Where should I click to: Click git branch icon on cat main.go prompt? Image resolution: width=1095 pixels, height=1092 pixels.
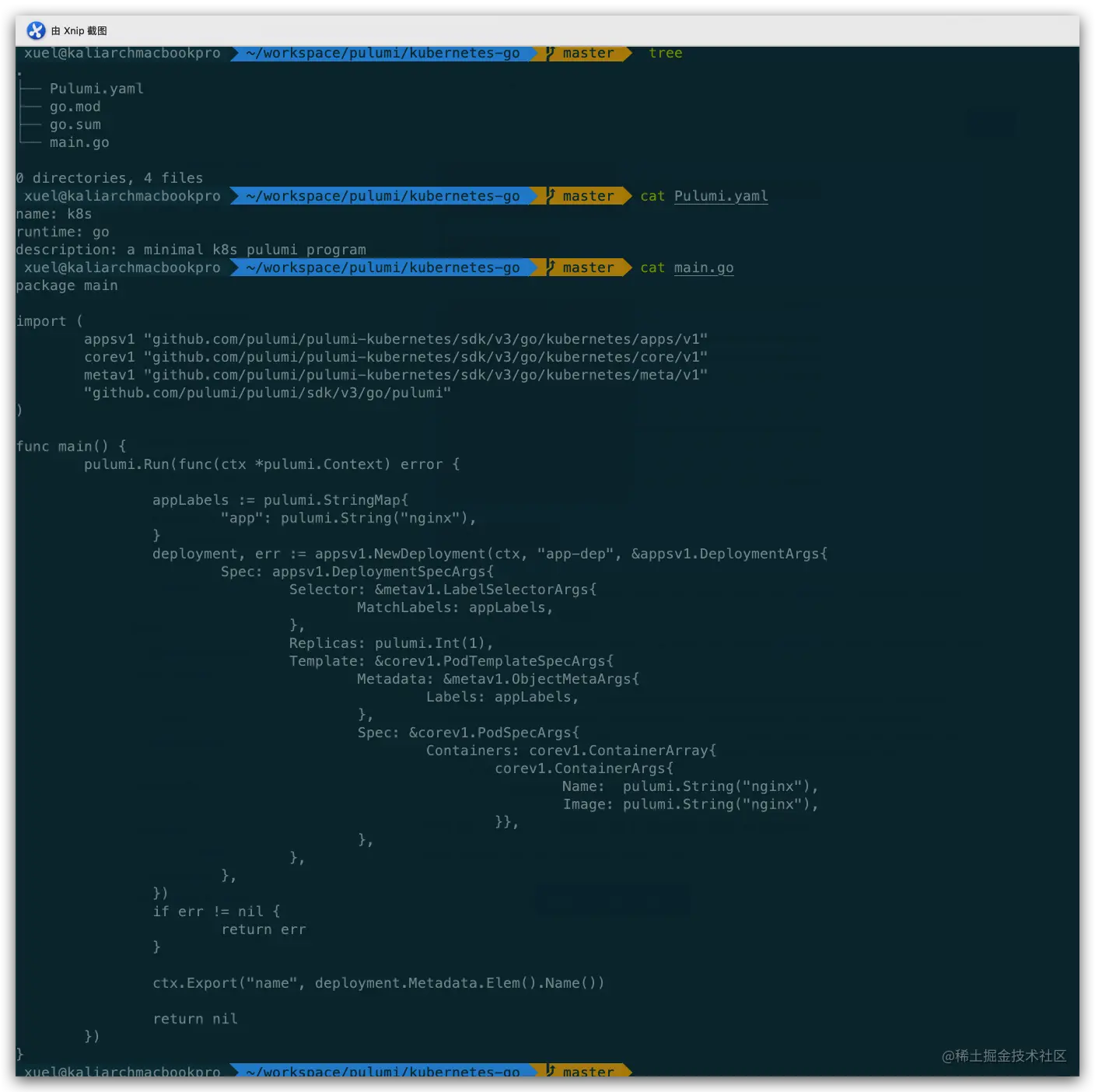click(x=551, y=268)
